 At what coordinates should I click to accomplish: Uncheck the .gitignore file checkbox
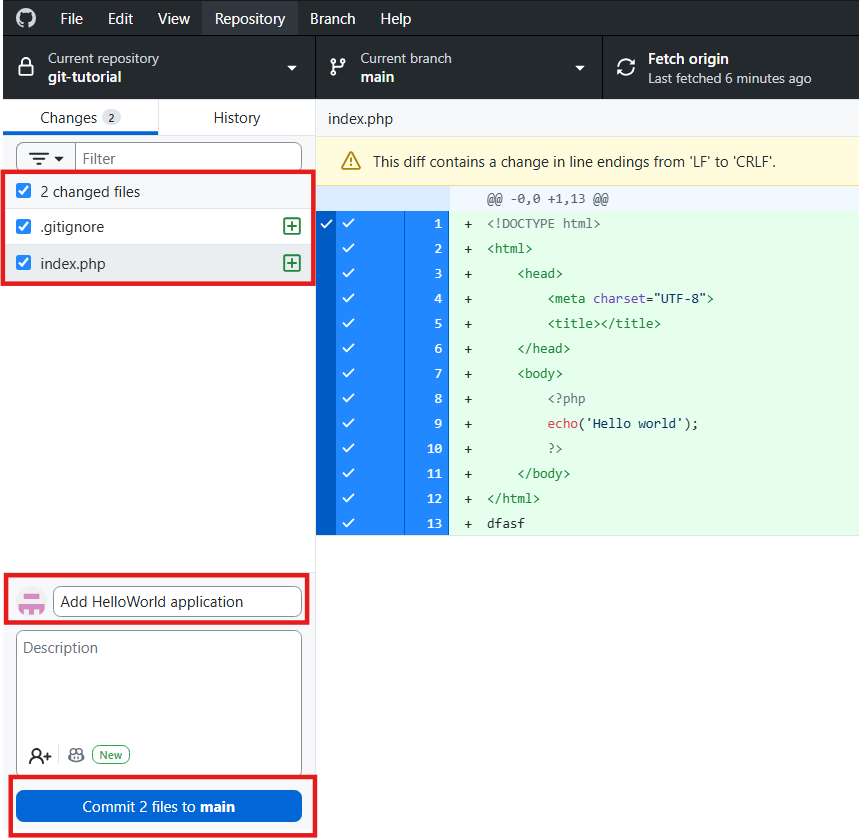coord(24,227)
